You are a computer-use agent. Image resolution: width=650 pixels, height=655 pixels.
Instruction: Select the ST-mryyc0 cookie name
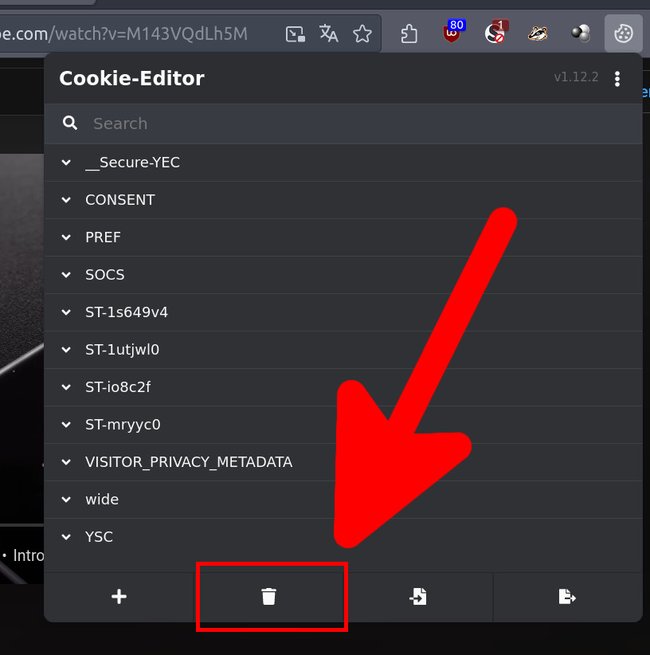click(x=123, y=424)
